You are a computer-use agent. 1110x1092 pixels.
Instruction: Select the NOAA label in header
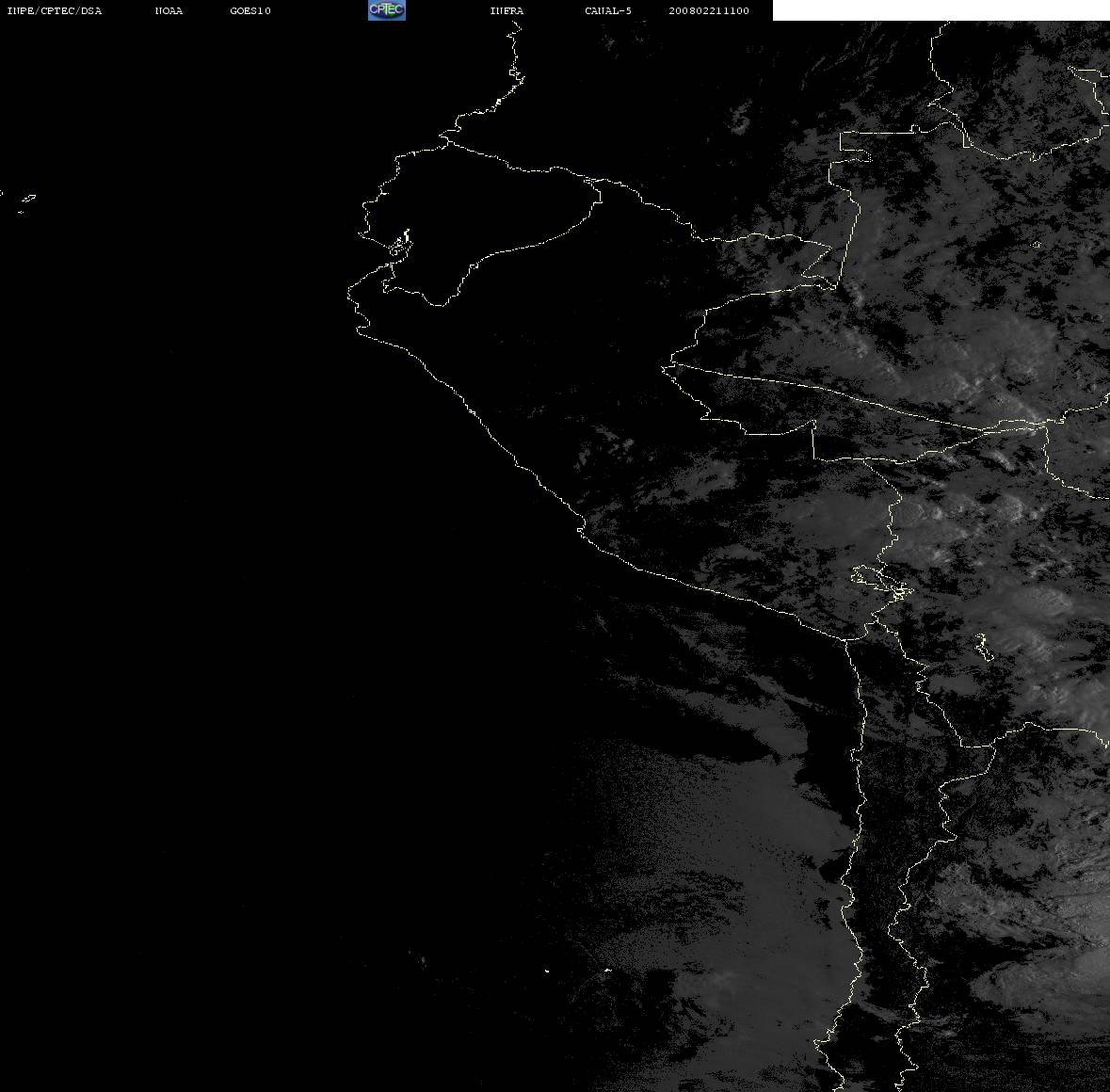coord(169,10)
